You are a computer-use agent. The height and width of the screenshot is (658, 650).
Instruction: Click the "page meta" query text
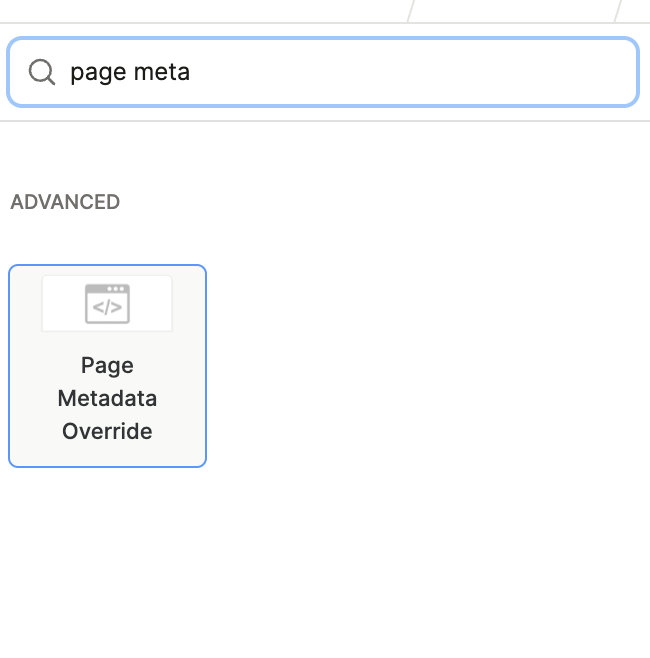(130, 72)
